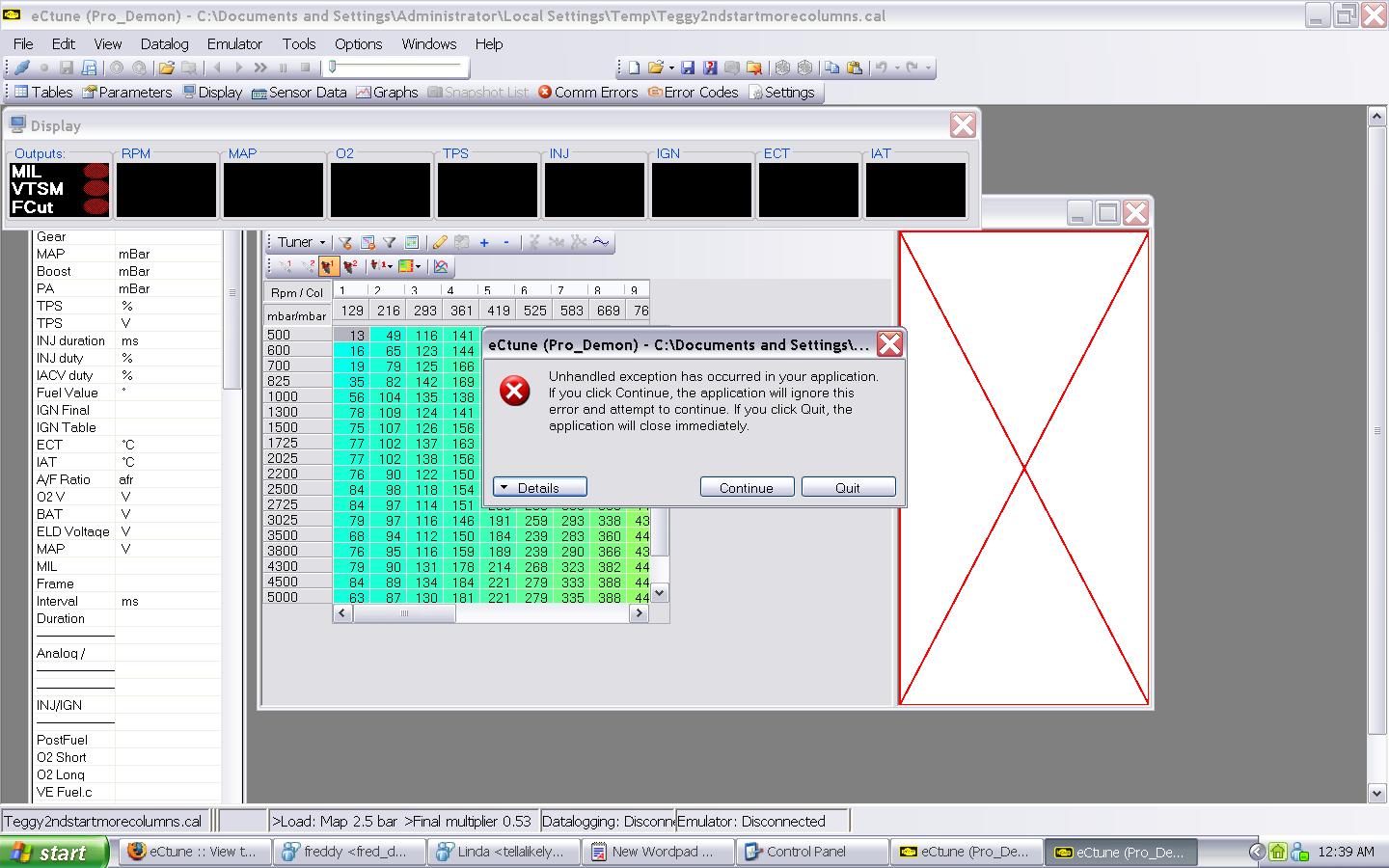The height and width of the screenshot is (868, 1389).
Task: Close the unhandled exception dialog
Action: coord(889,344)
